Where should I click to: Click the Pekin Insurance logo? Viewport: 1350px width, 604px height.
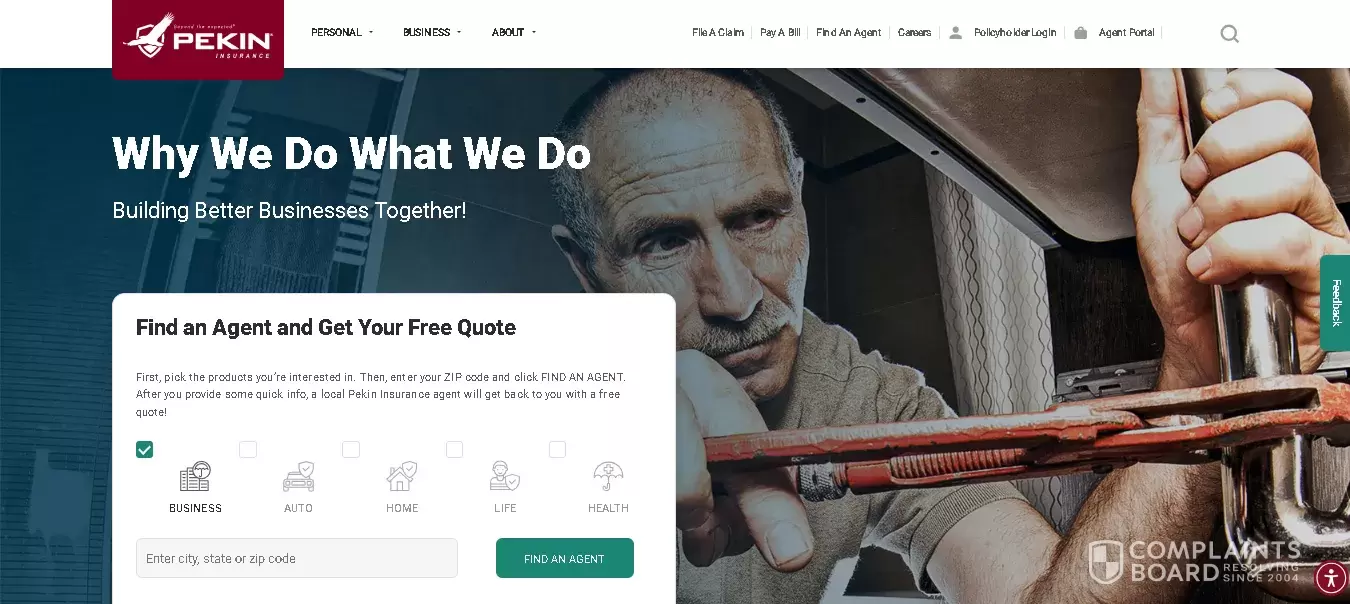click(197, 36)
